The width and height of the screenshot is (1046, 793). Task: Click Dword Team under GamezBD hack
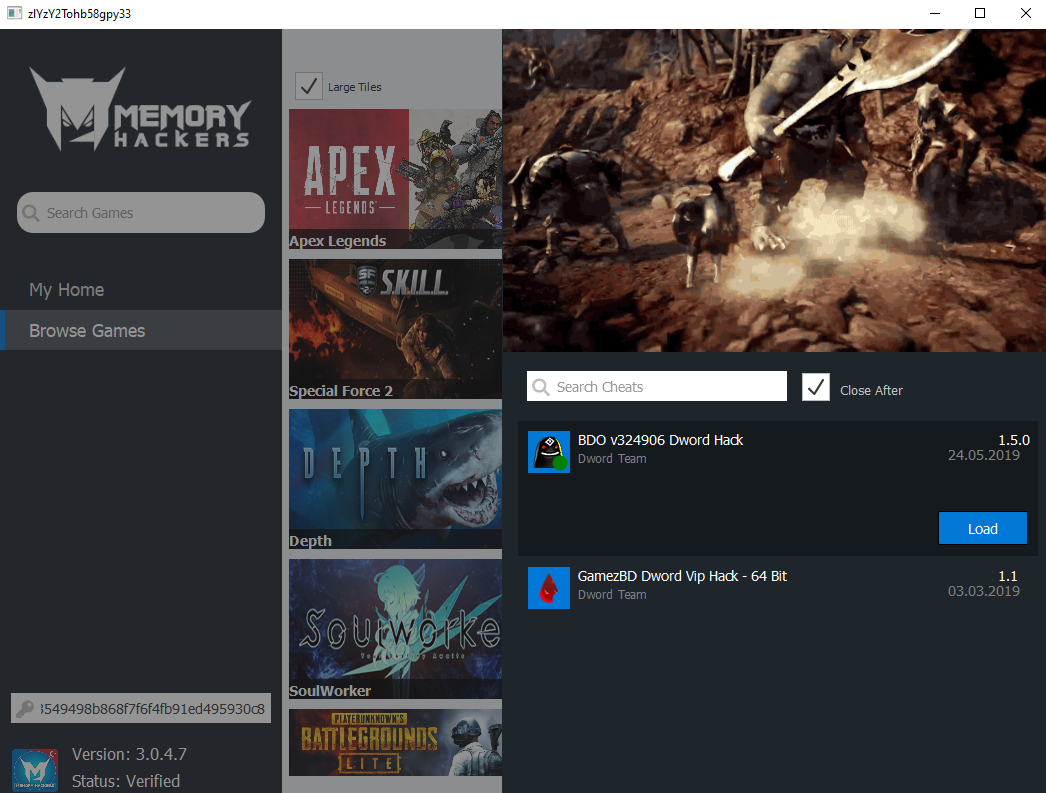(612, 595)
